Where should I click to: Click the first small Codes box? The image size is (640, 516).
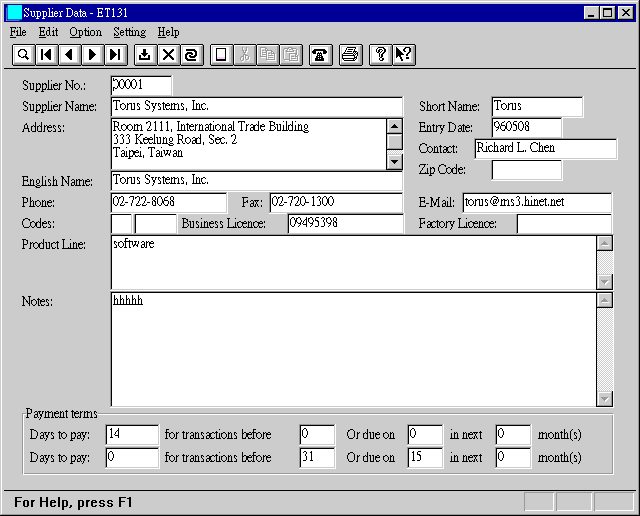121,224
